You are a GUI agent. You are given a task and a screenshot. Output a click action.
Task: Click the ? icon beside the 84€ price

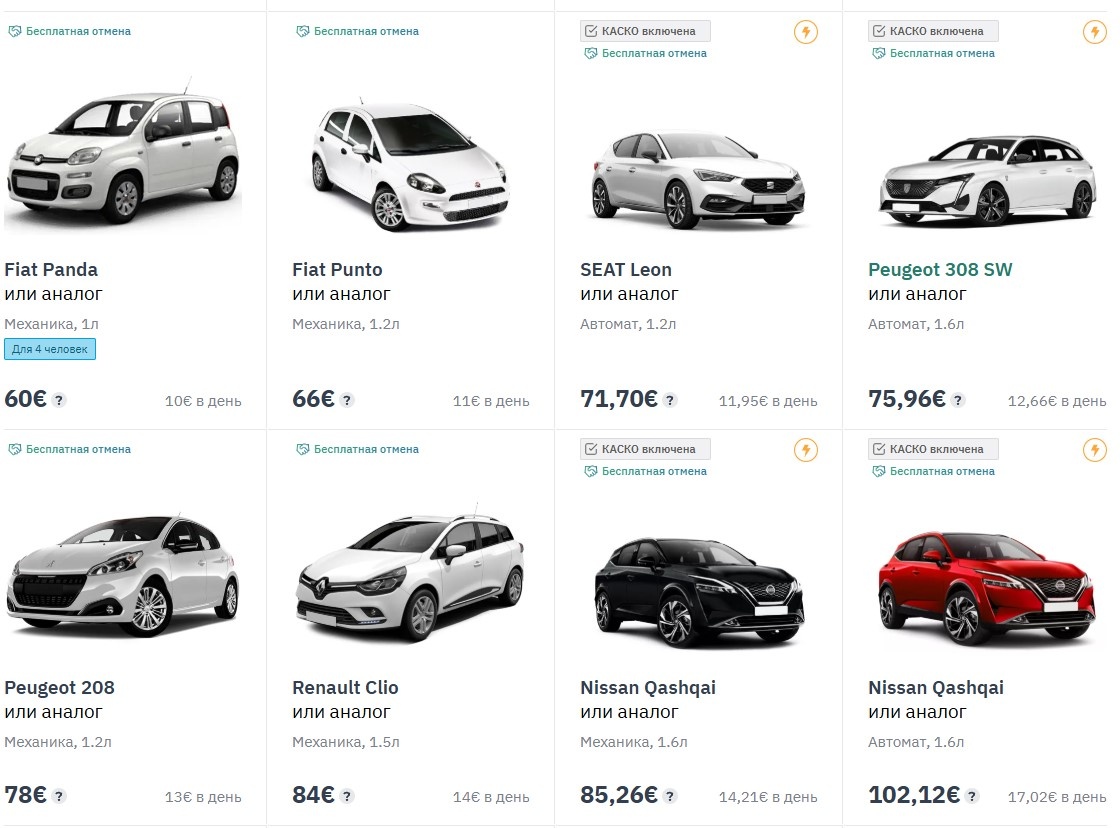coord(346,796)
